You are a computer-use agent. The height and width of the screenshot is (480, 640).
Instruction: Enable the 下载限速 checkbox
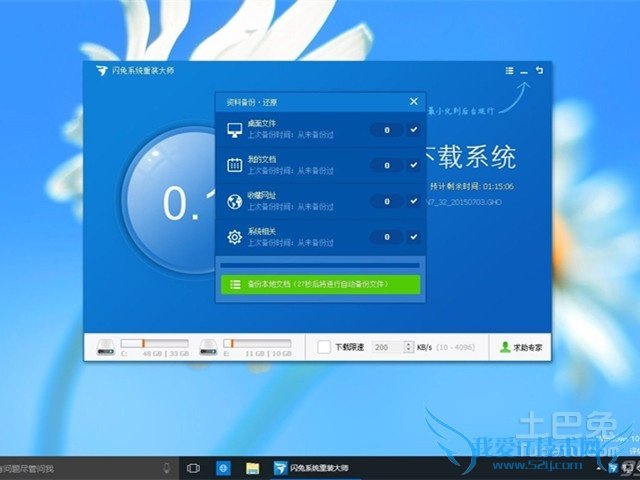pyautogui.click(x=324, y=347)
